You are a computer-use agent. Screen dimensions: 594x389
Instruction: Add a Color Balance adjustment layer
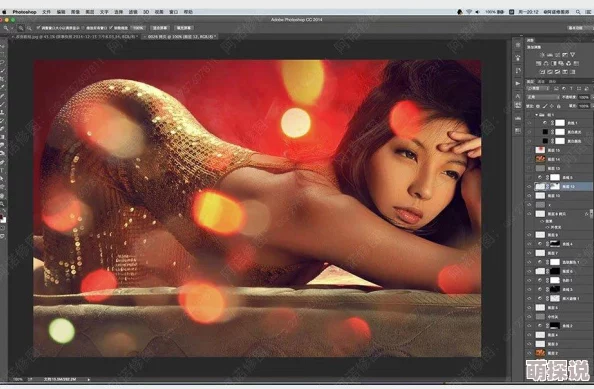pyautogui.click(x=546, y=63)
